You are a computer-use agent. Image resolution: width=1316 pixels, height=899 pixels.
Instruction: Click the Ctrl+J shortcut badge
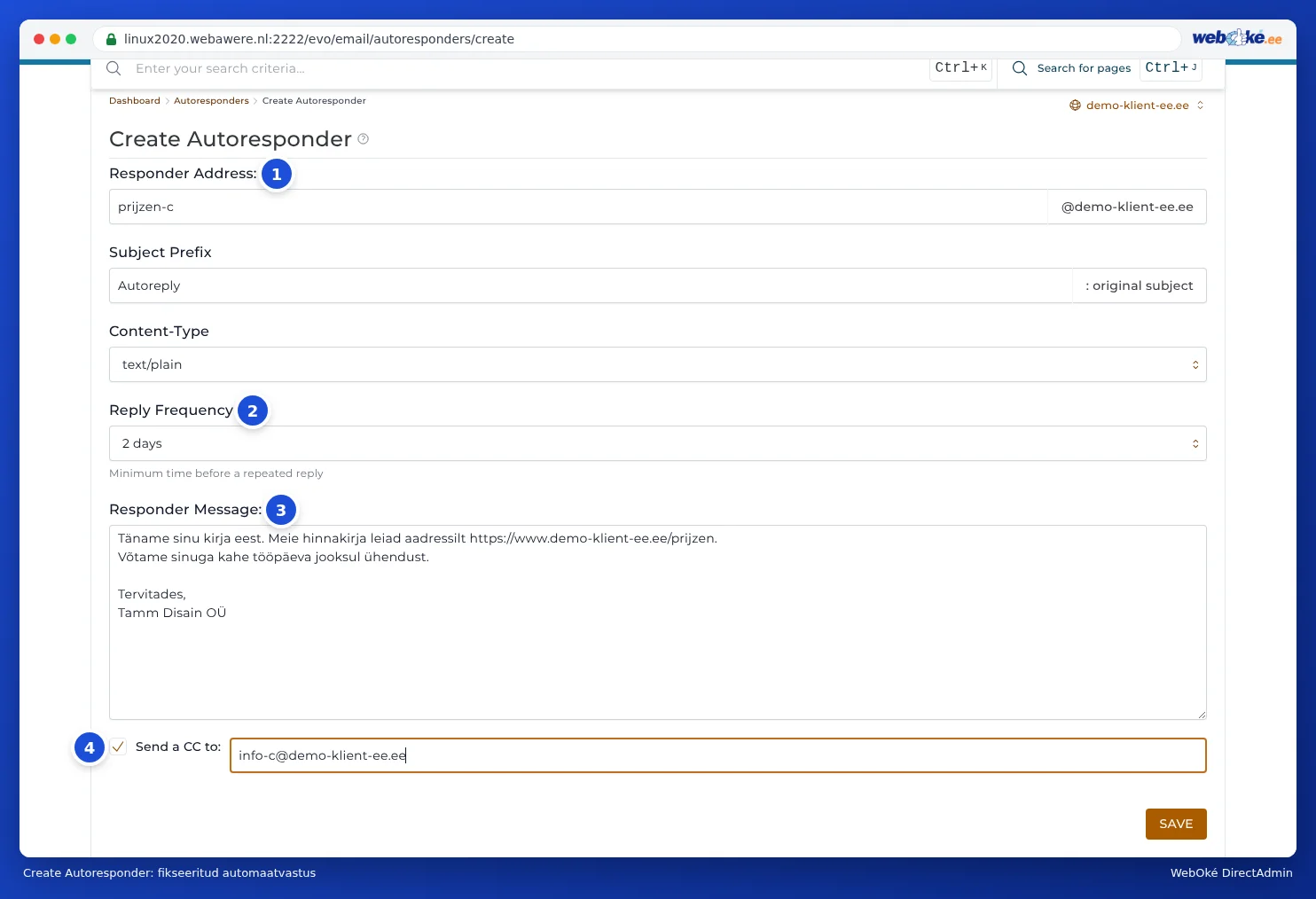(x=1171, y=68)
